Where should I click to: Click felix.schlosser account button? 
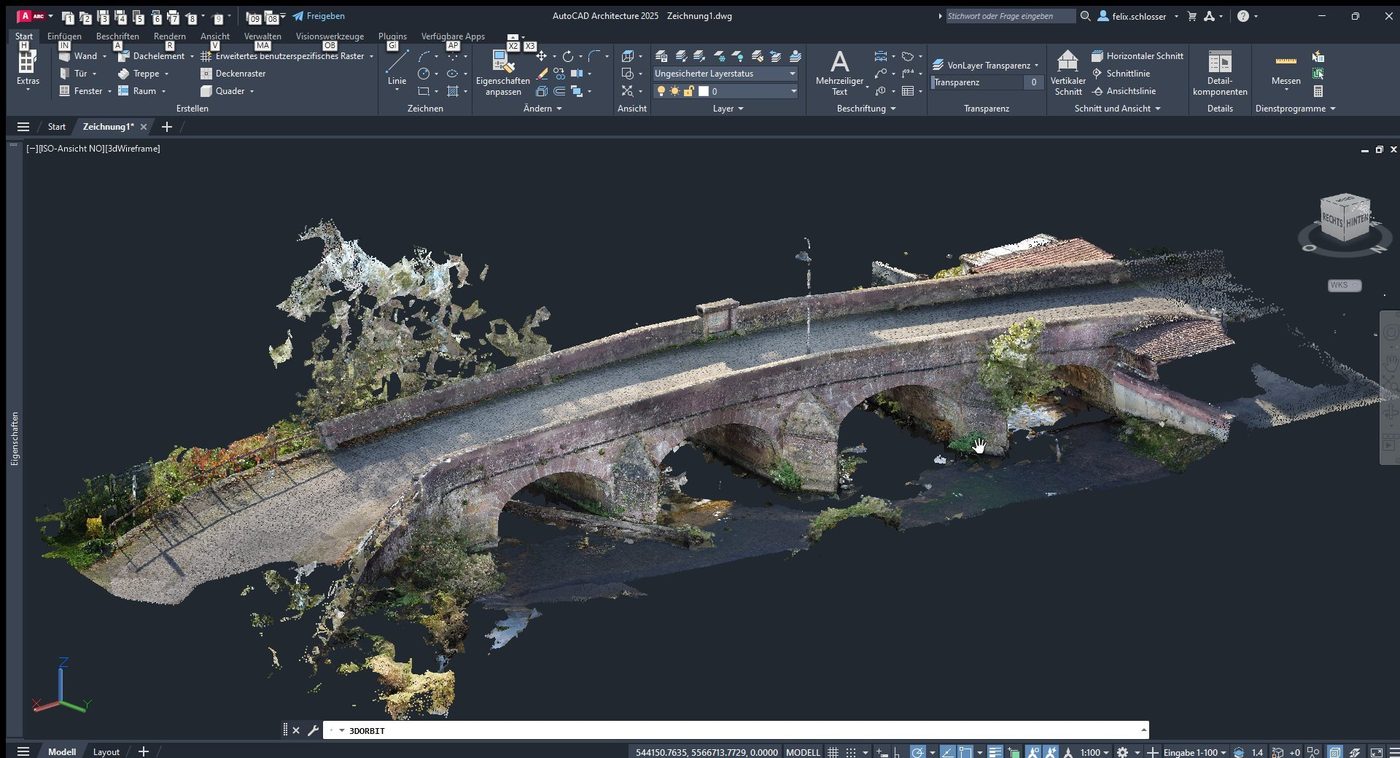point(1138,16)
